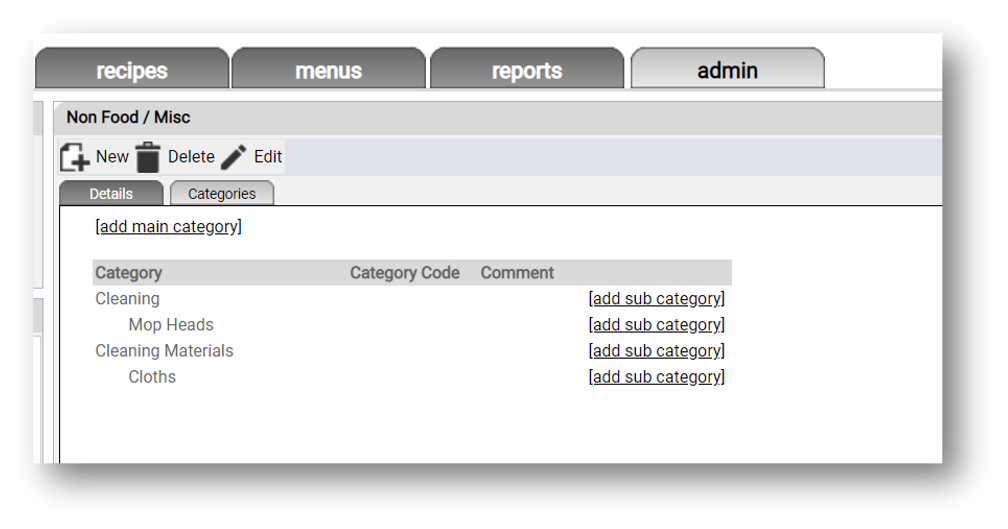The image size is (1008, 529).
Task: Add sub category to Mop Heads
Action: (657, 325)
